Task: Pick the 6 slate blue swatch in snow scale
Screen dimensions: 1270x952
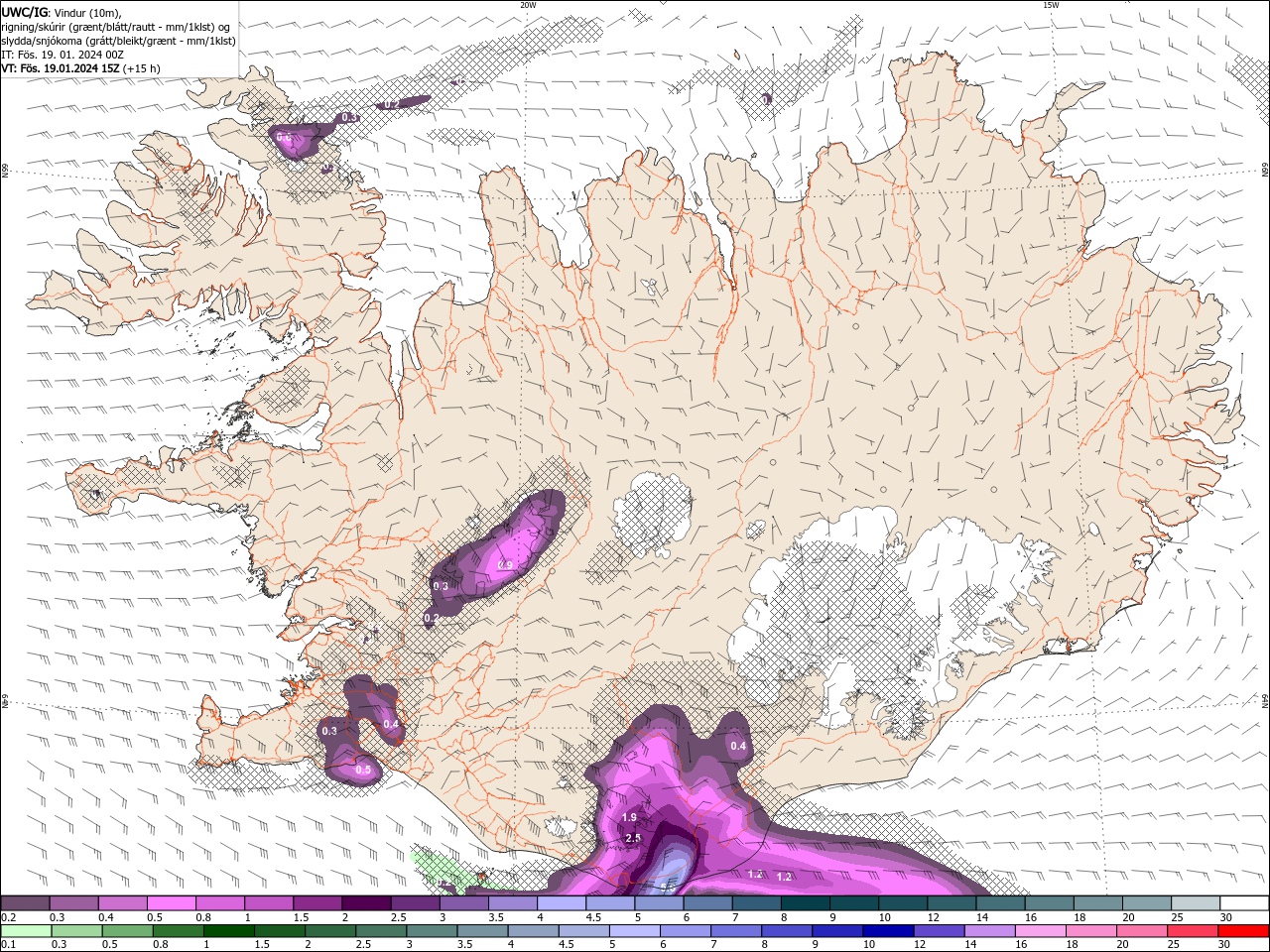Action: pos(708,903)
